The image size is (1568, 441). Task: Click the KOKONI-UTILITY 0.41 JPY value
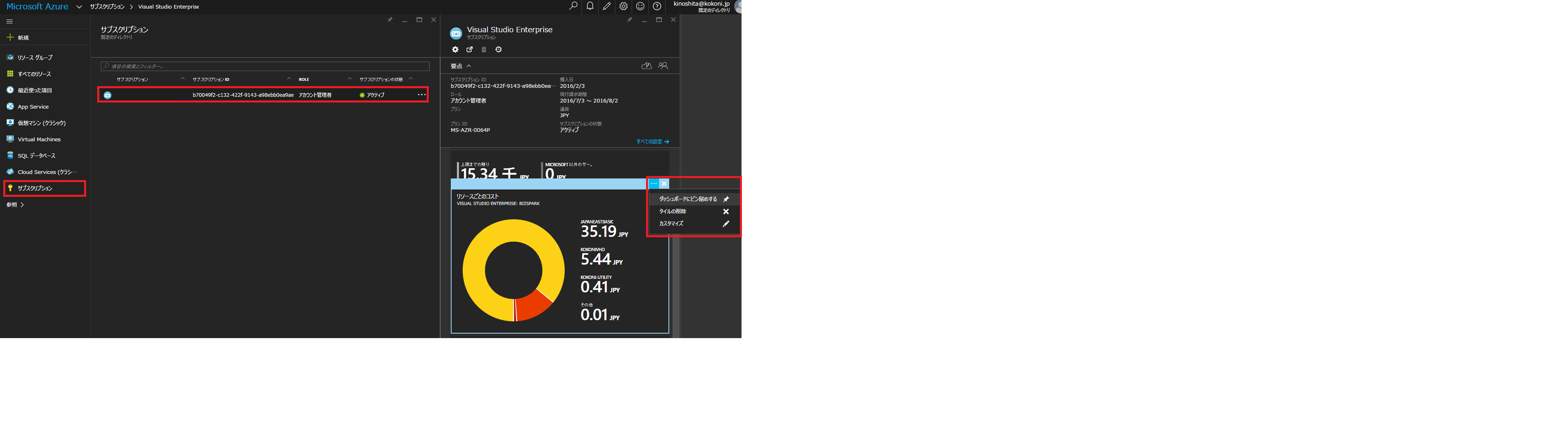click(x=600, y=287)
